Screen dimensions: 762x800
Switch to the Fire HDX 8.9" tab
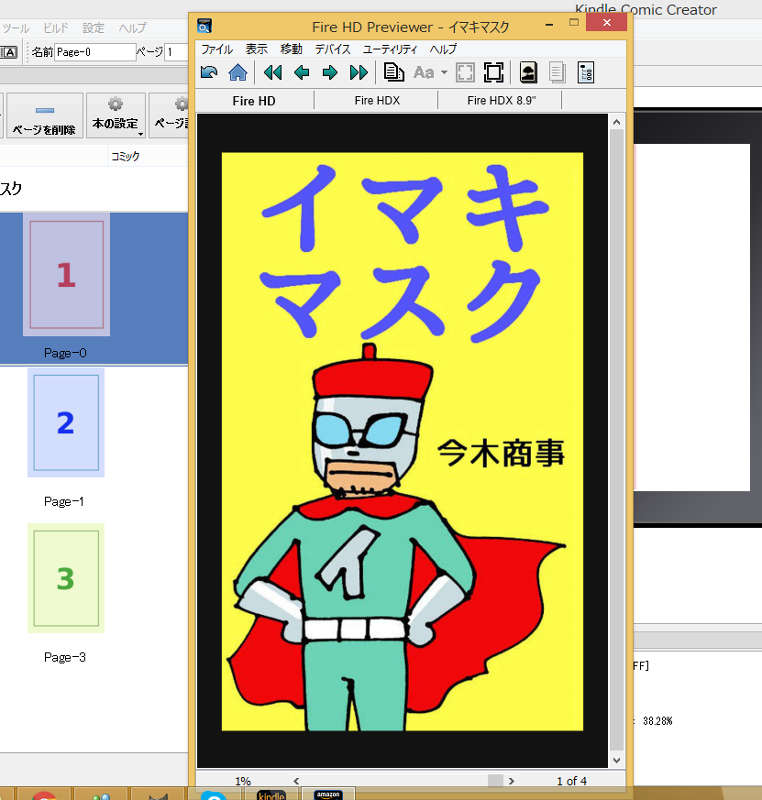[501, 101]
